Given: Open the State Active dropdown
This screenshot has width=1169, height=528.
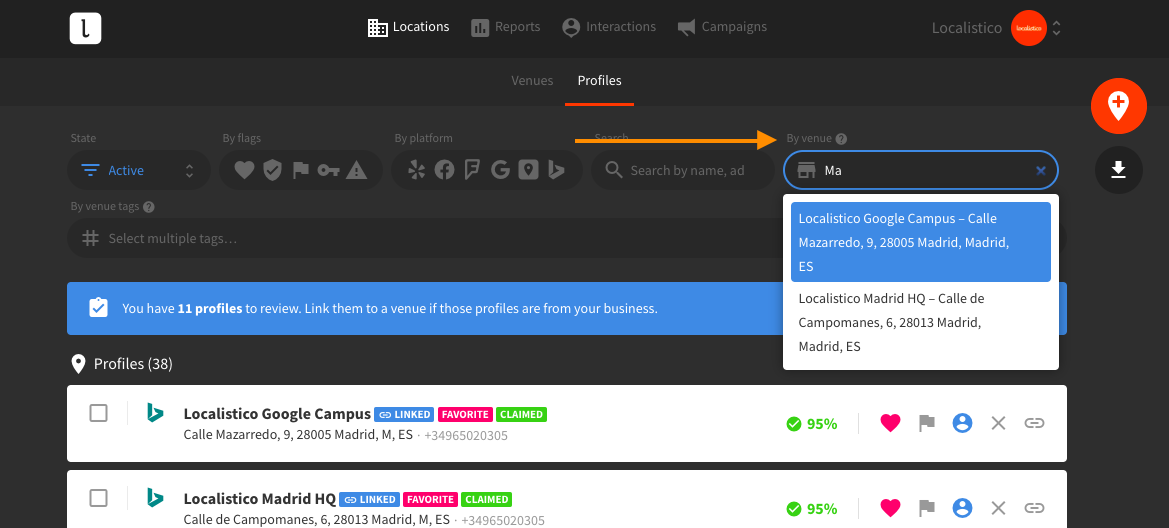Looking at the screenshot, I should (x=139, y=170).
